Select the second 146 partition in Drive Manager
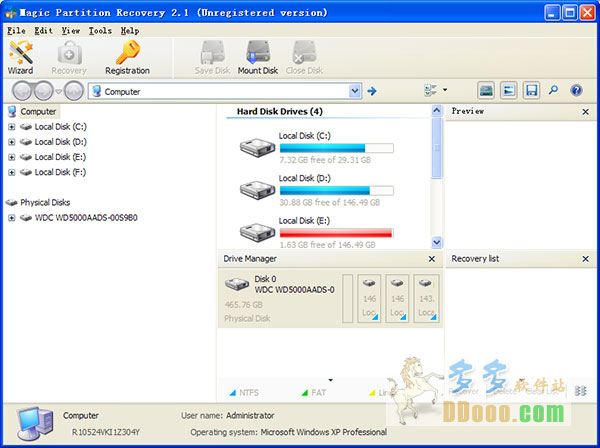The image size is (600, 448). coord(397,298)
